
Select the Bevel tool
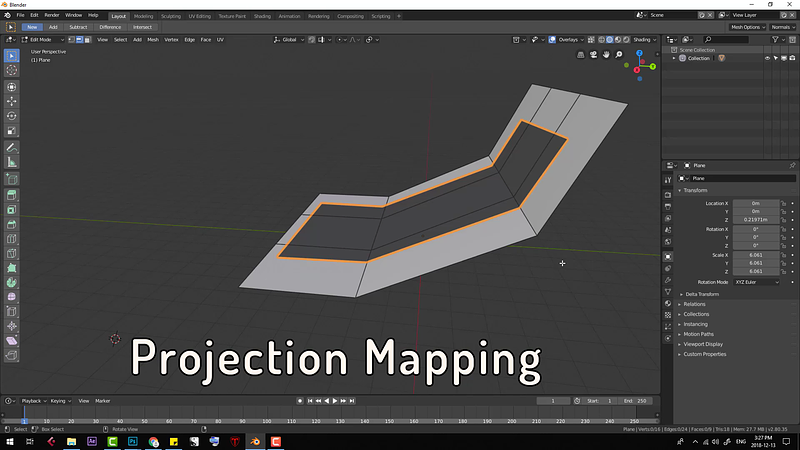12,224
